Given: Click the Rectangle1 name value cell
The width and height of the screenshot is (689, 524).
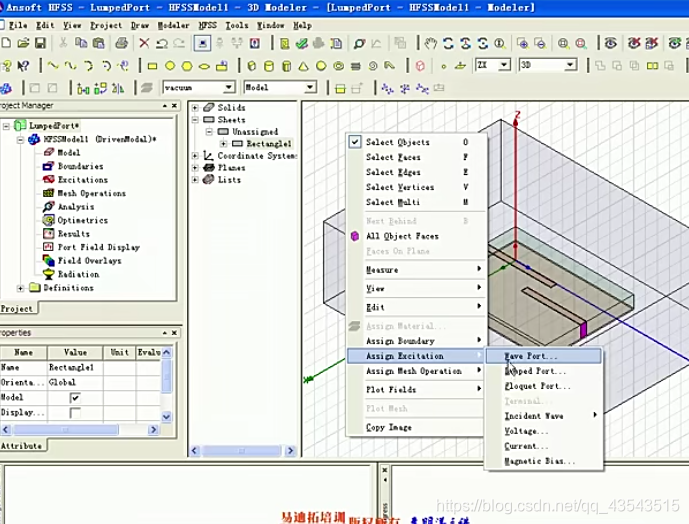Looking at the screenshot, I should [x=75, y=368].
